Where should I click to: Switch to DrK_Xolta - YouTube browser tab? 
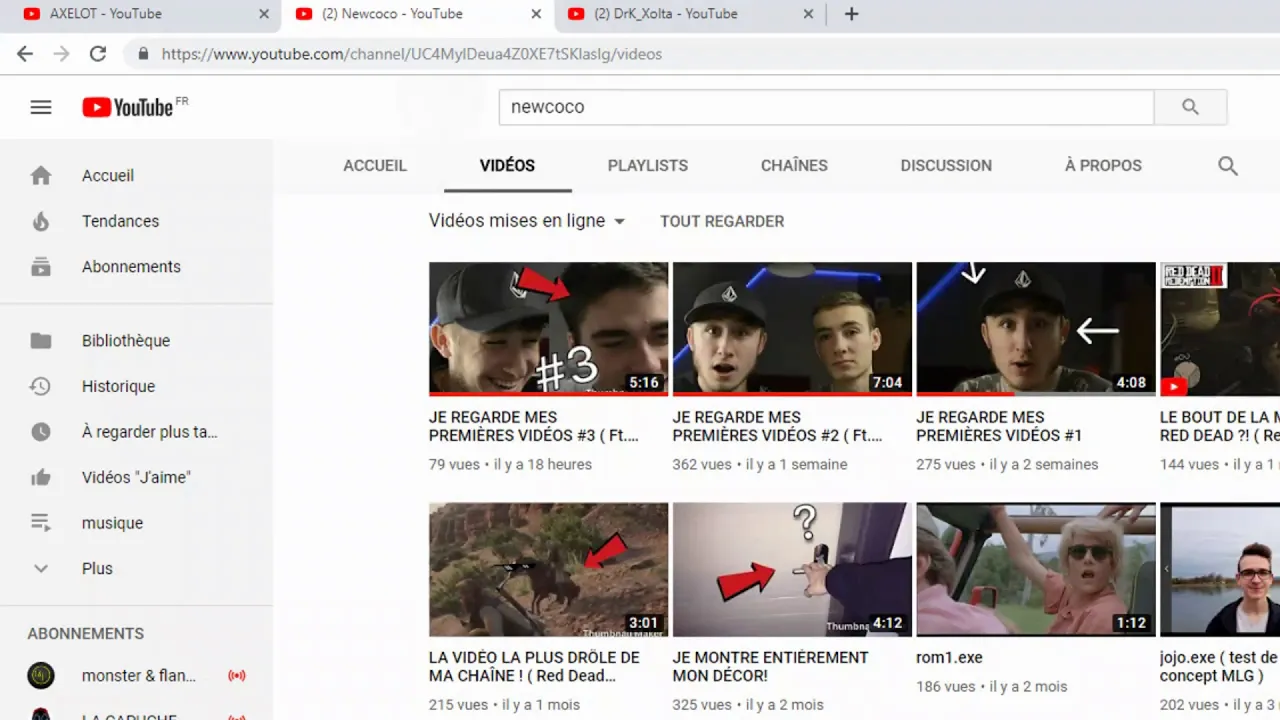(x=690, y=14)
